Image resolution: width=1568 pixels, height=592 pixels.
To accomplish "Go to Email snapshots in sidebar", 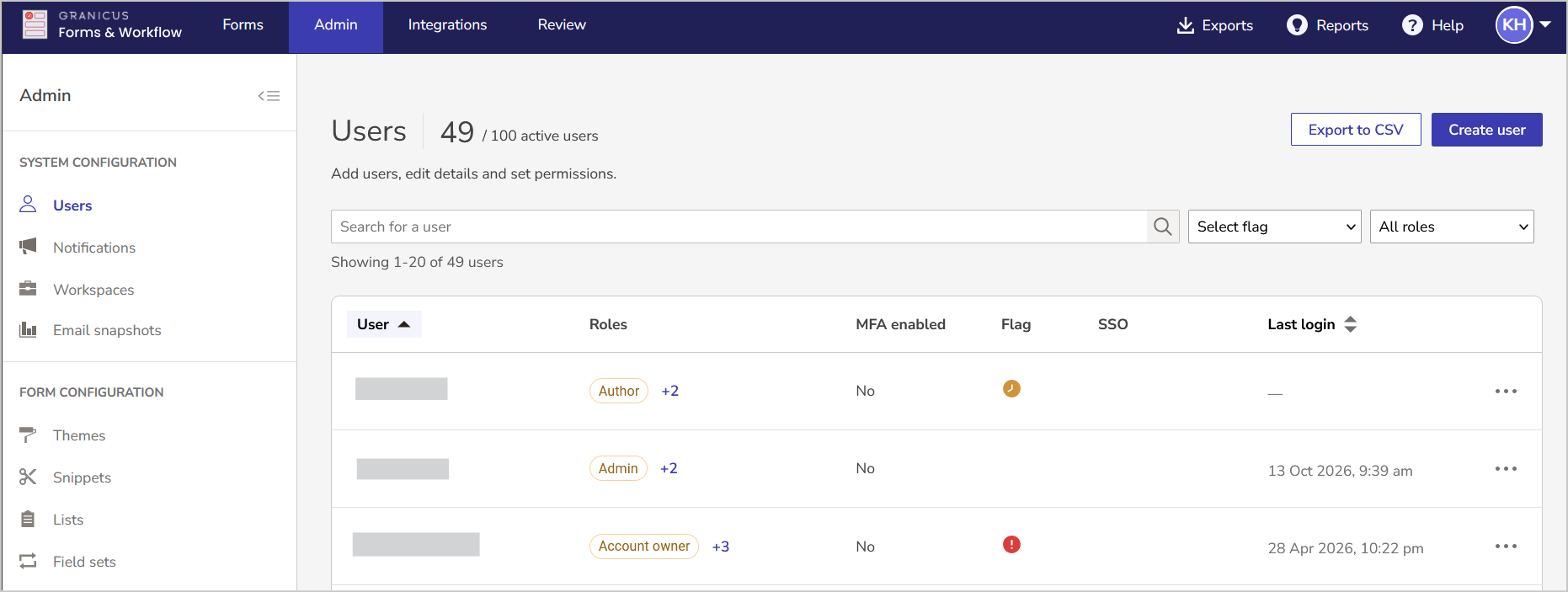I will [x=107, y=330].
